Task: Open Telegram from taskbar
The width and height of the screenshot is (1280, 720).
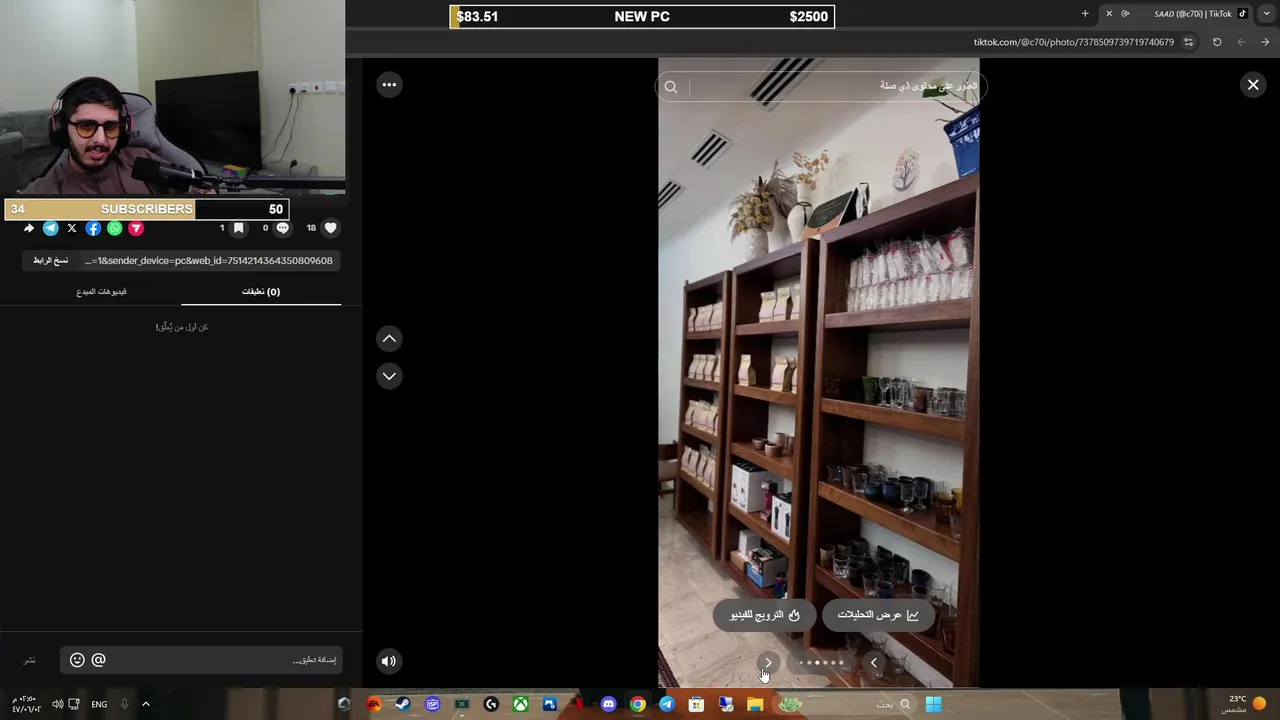Action: [x=667, y=704]
